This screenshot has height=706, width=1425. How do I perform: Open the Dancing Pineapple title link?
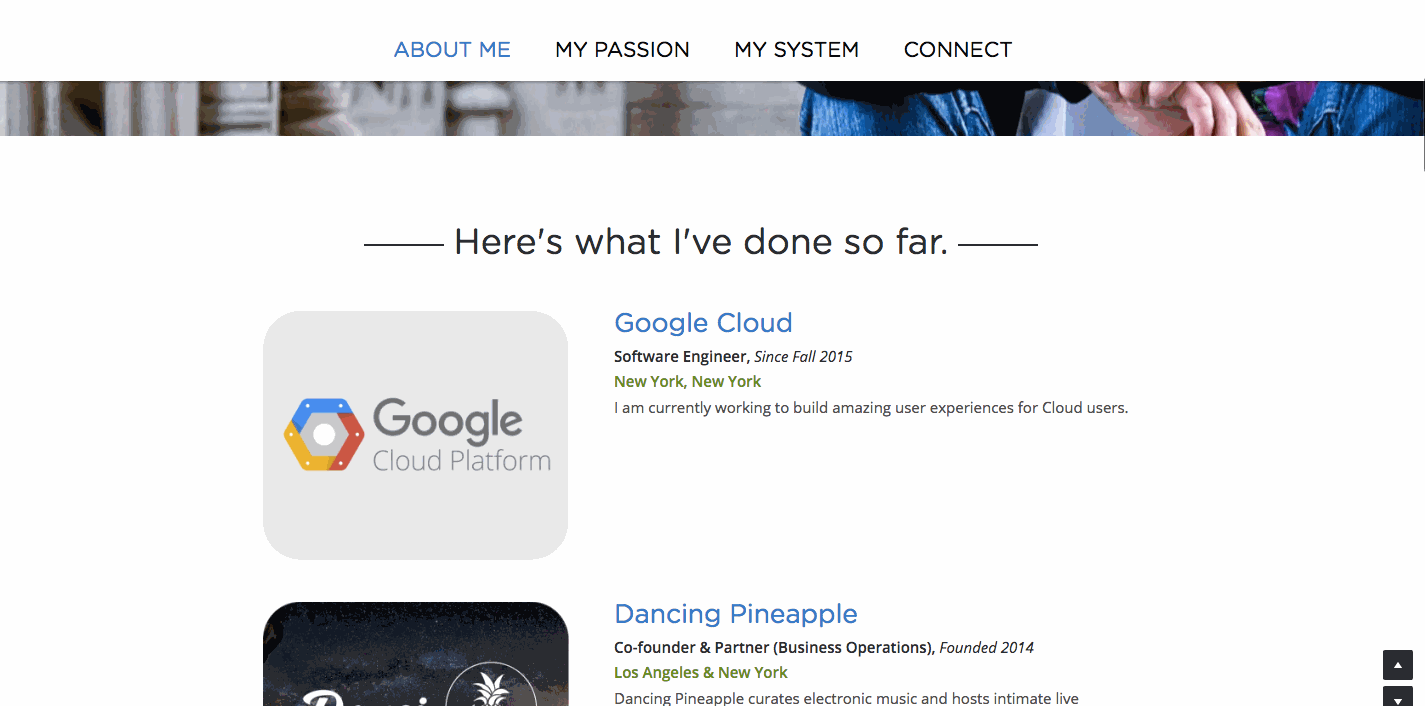click(736, 614)
